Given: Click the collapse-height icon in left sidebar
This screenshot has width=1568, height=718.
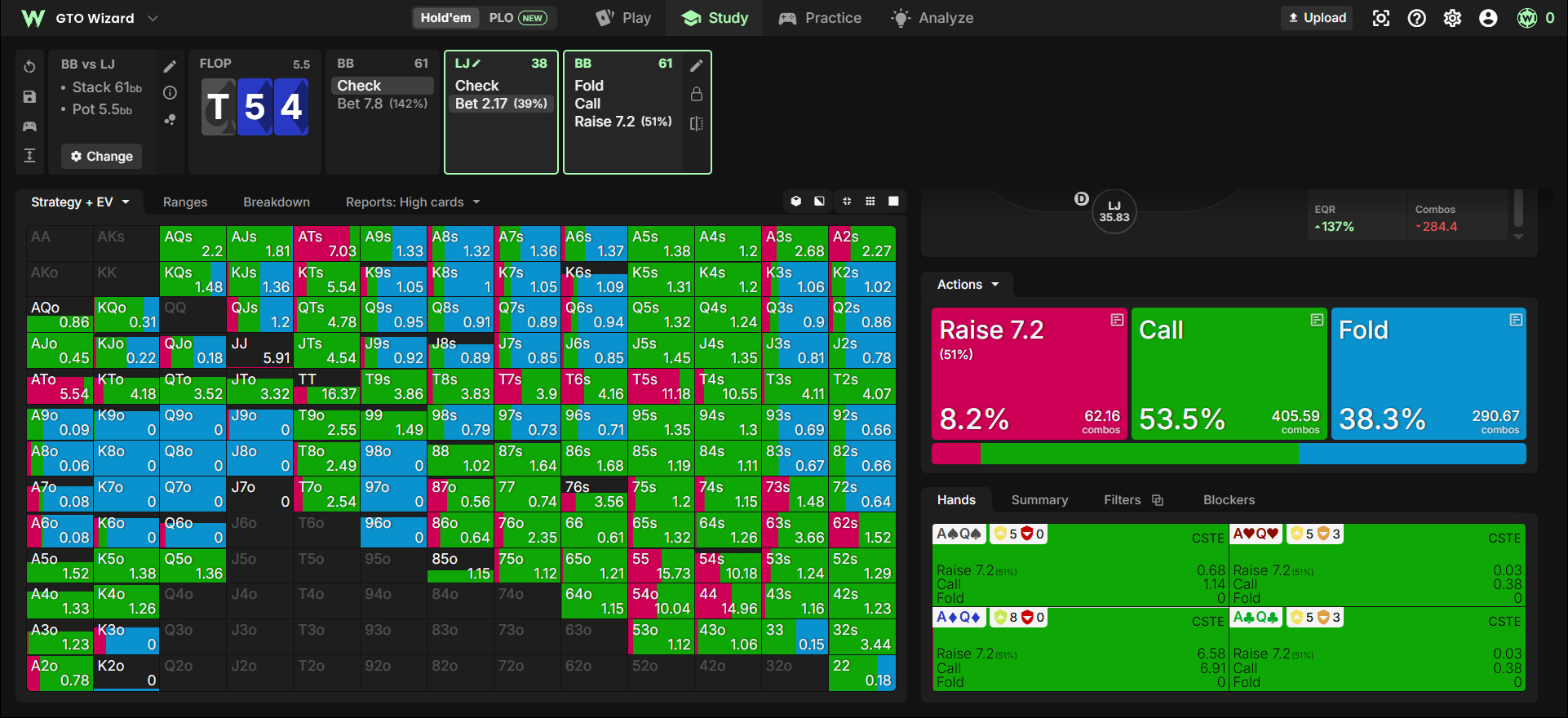Looking at the screenshot, I should (x=29, y=156).
